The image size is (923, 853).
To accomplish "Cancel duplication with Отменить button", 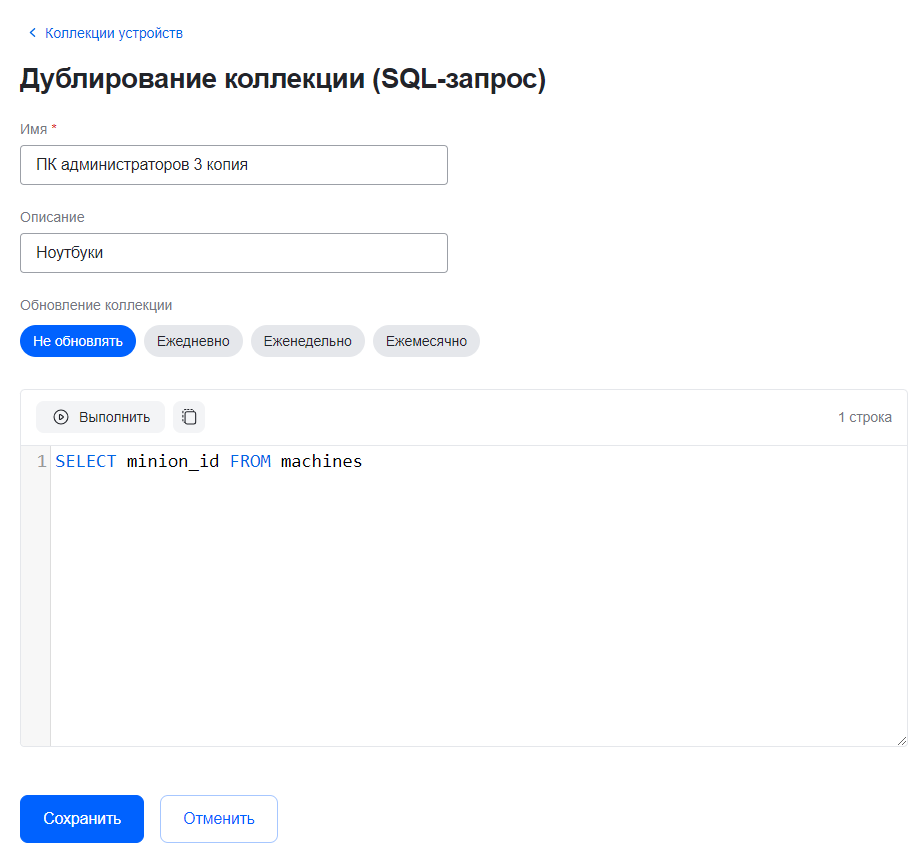I will coord(218,819).
